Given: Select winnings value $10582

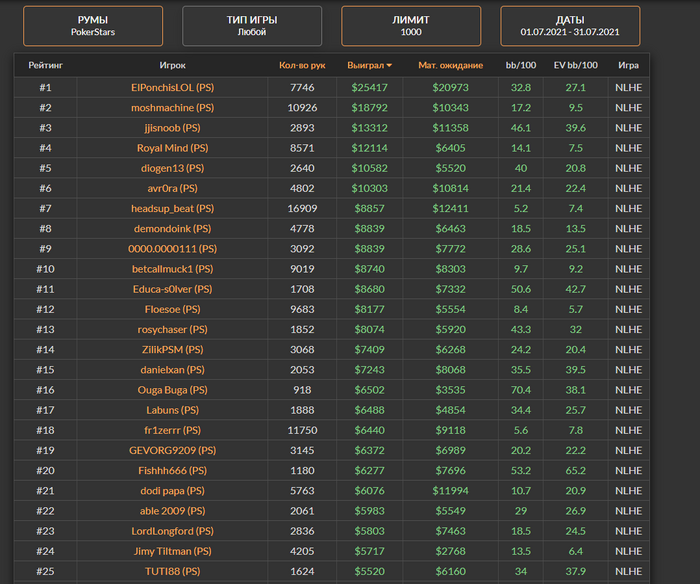Looking at the screenshot, I should (x=369, y=168).
